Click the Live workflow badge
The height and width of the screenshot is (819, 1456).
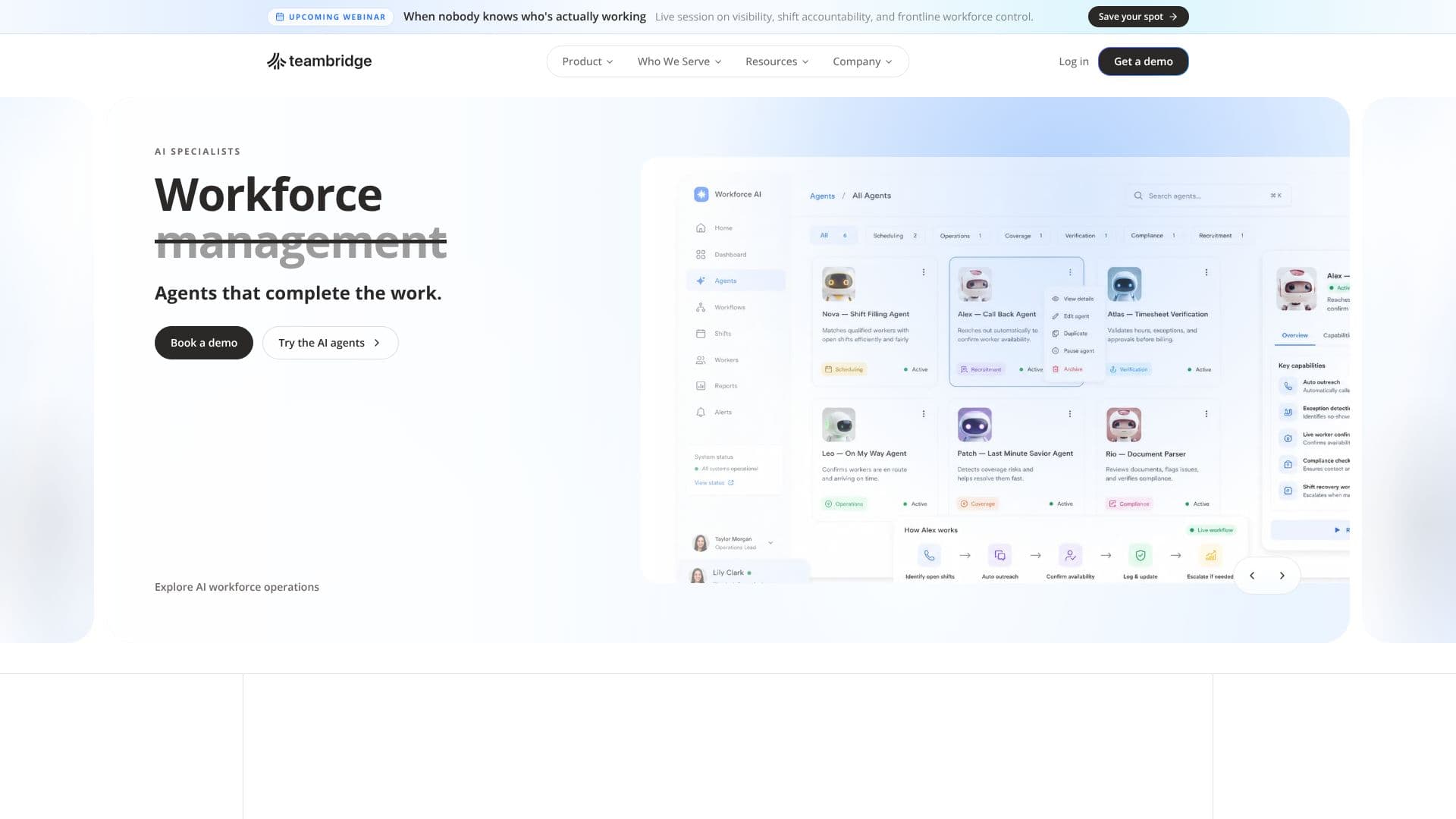tap(1211, 530)
